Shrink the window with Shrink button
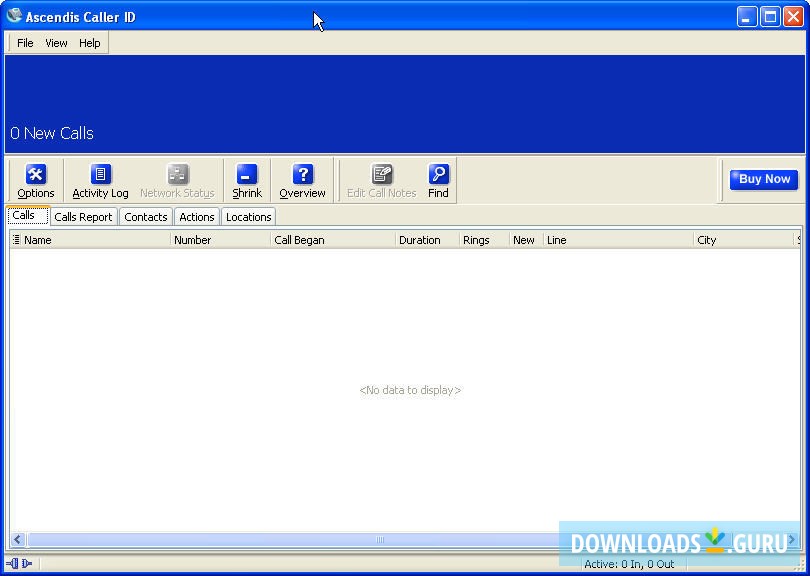The image size is (810, 576). pyautogui.click(x=247, y=181)
